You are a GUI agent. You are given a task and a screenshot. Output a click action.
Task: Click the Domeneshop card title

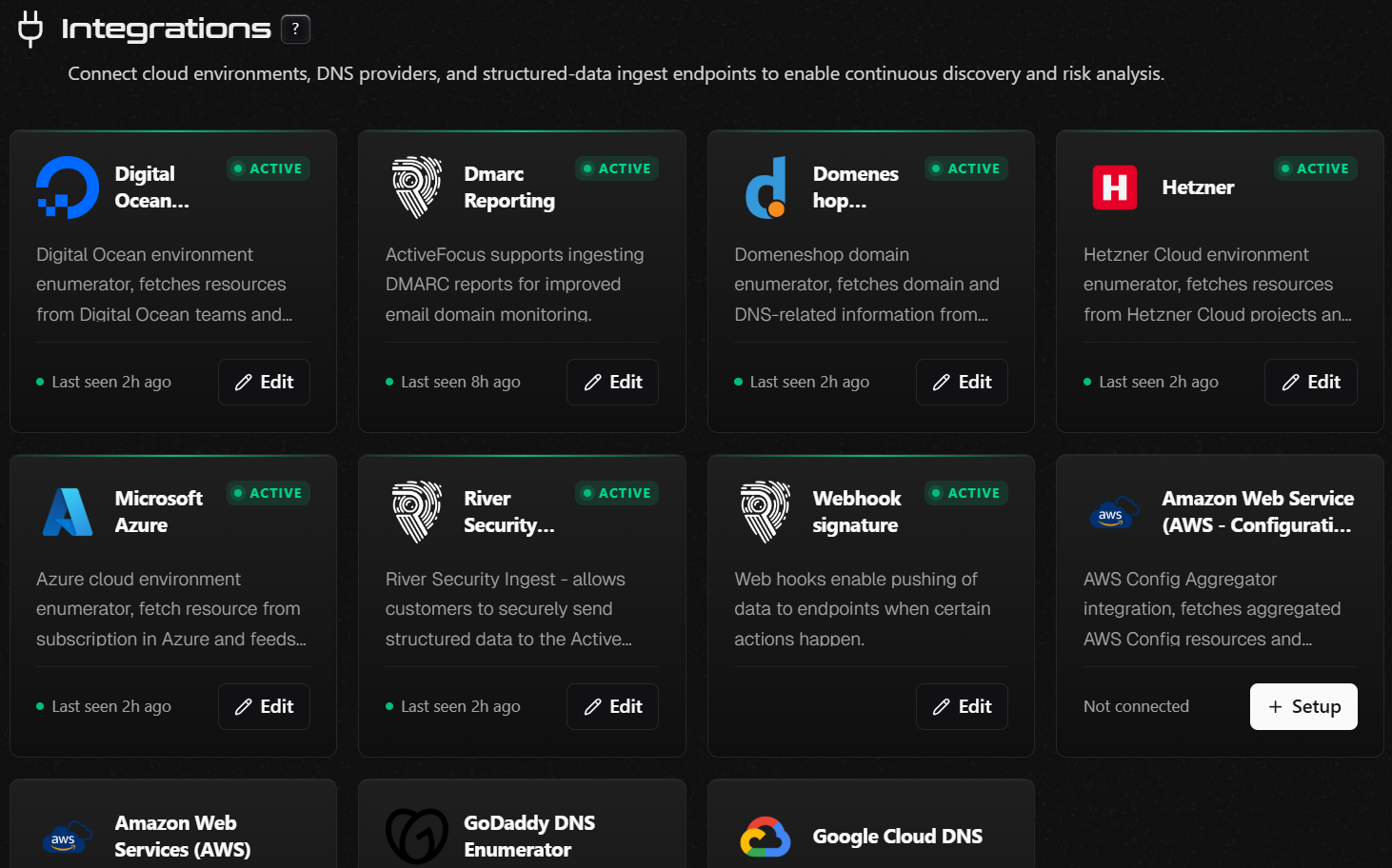click(856, 187)
